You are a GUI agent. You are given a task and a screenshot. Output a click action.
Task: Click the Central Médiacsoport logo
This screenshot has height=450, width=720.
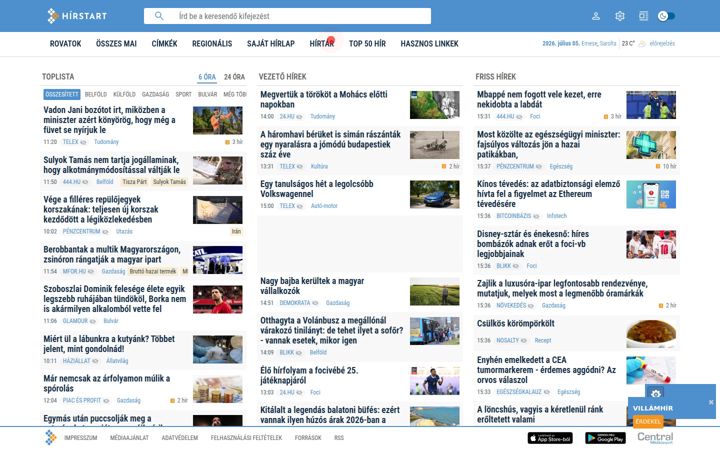(x=655, y=438)
